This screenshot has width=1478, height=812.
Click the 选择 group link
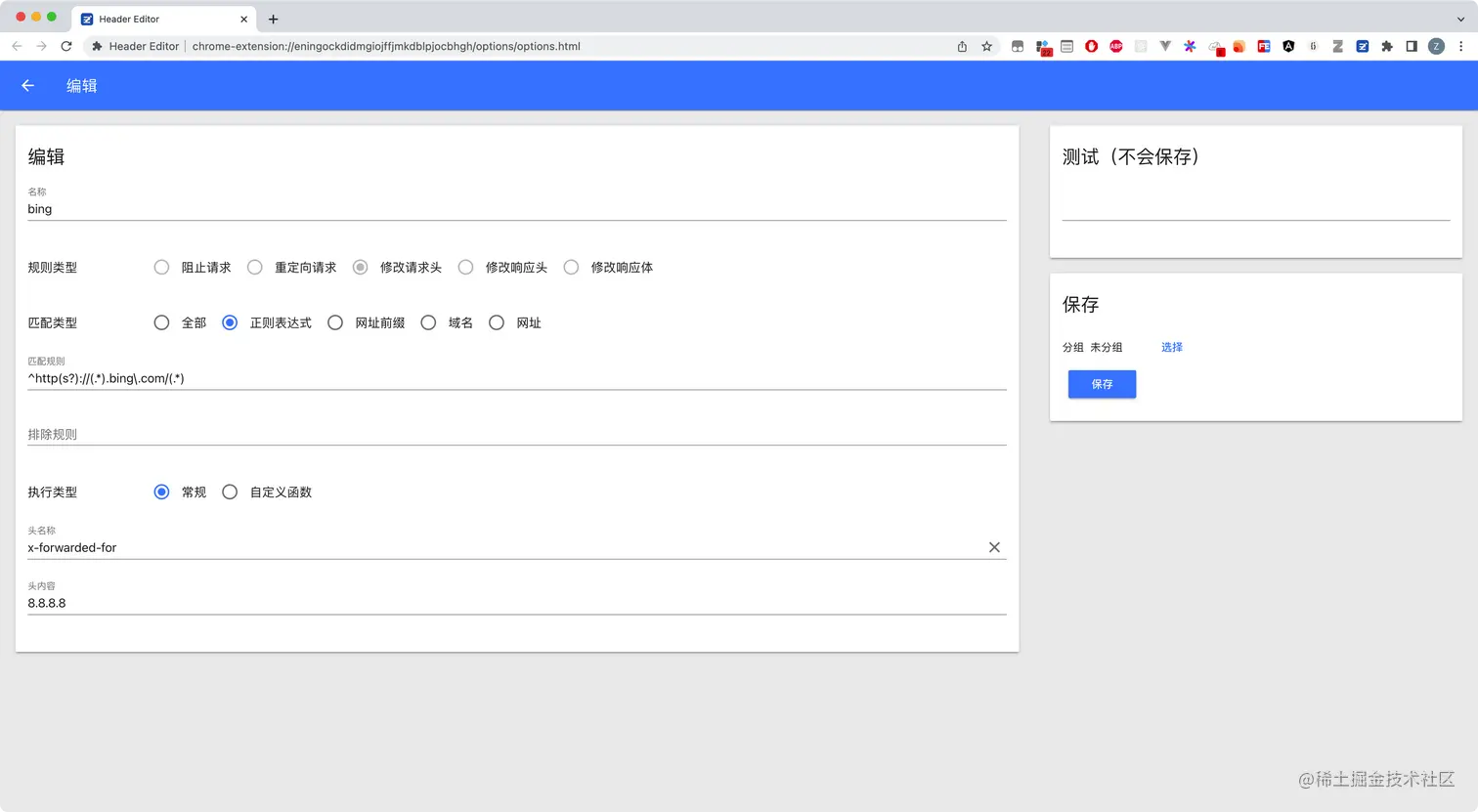1172,347
